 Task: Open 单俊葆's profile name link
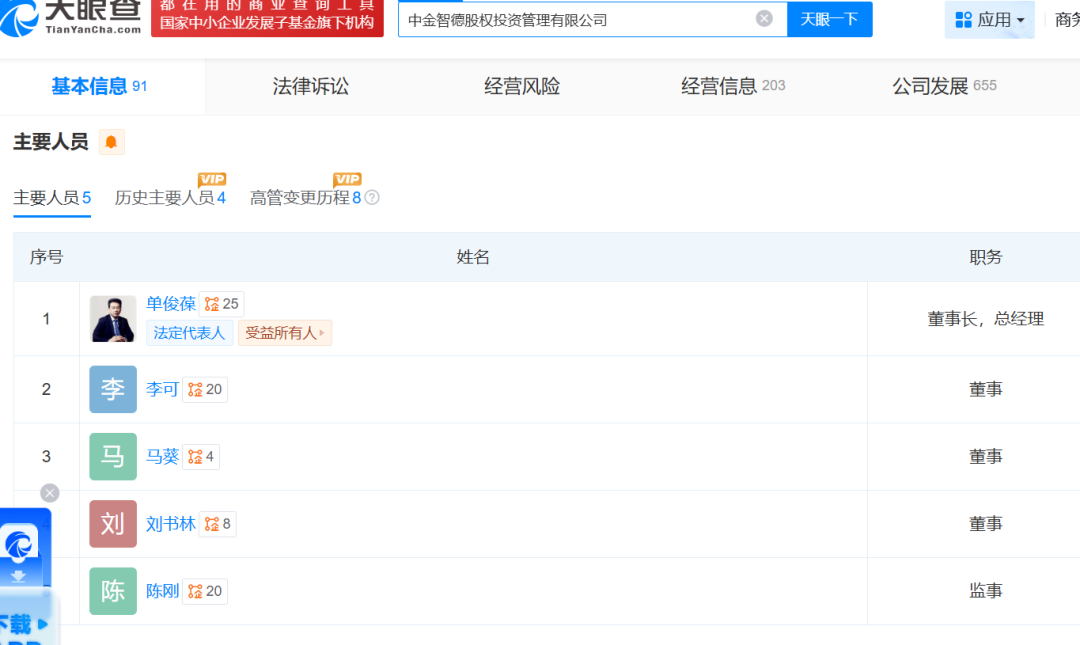(x=171, y=304)
